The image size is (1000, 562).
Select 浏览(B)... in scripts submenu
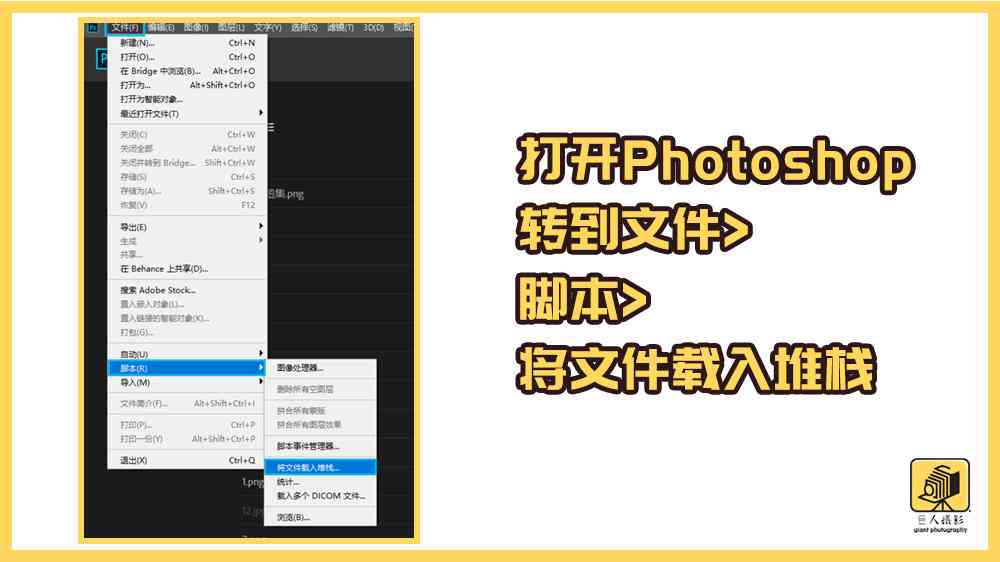[320, 517]
